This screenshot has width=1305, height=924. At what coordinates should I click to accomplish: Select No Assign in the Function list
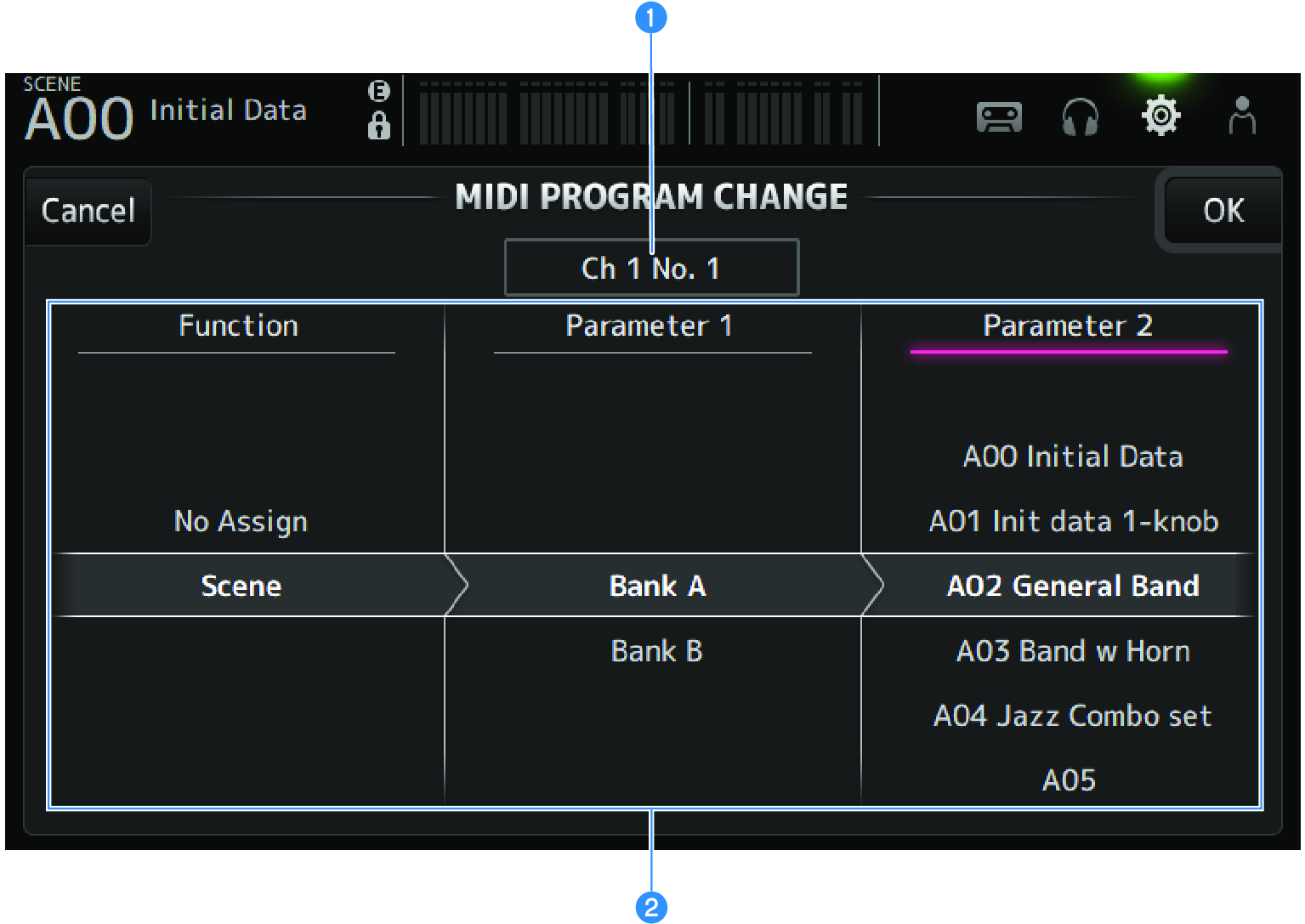point(241,521)
